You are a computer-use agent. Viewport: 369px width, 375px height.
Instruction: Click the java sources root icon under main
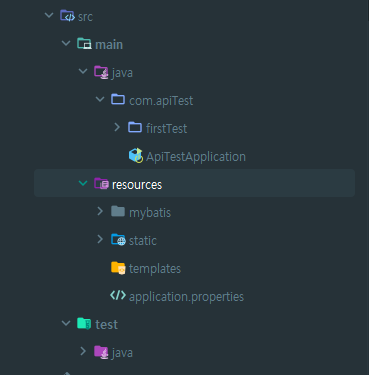coord(101,72)
